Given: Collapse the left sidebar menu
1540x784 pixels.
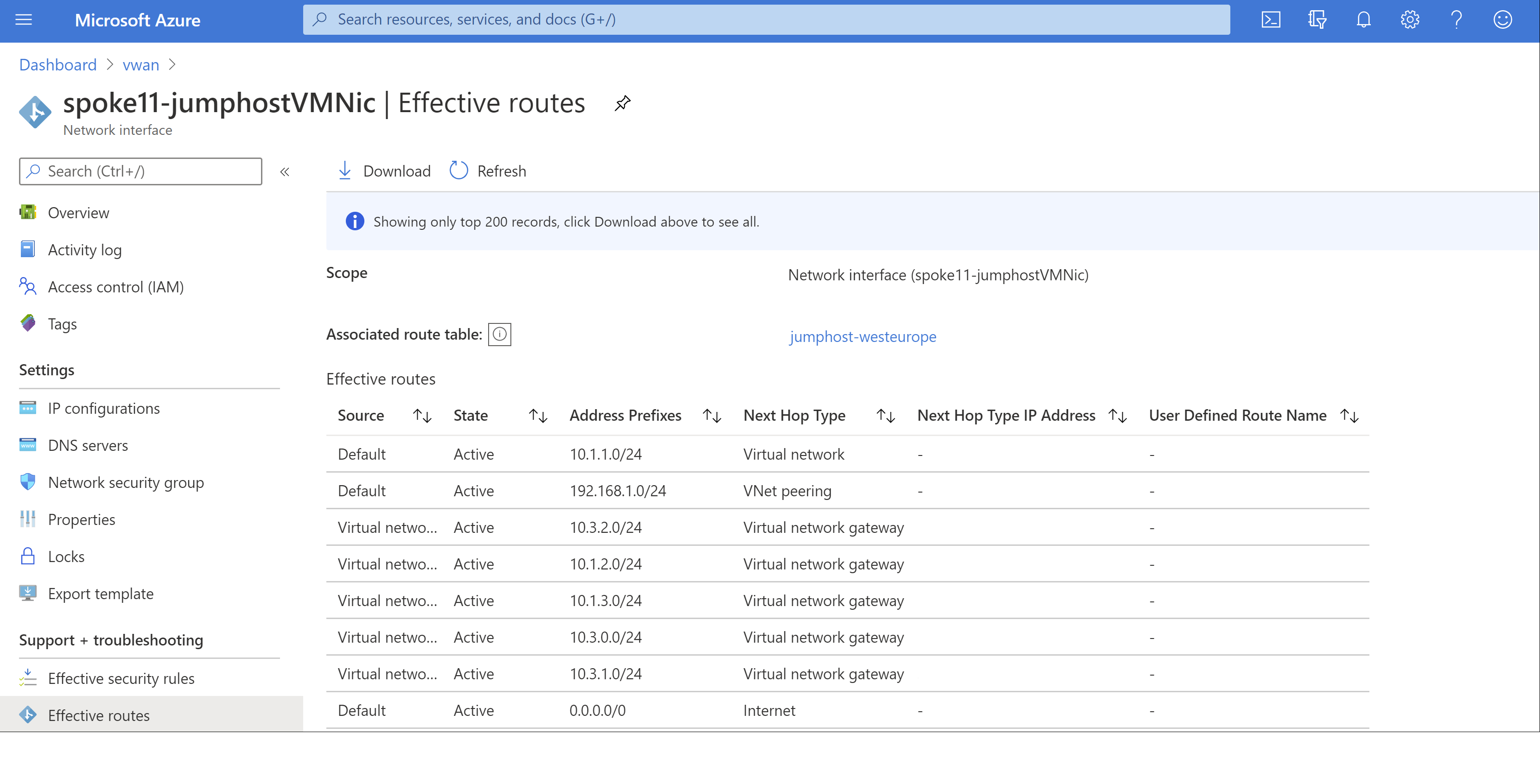Looking at the screenshot, I should pos(285,172).
